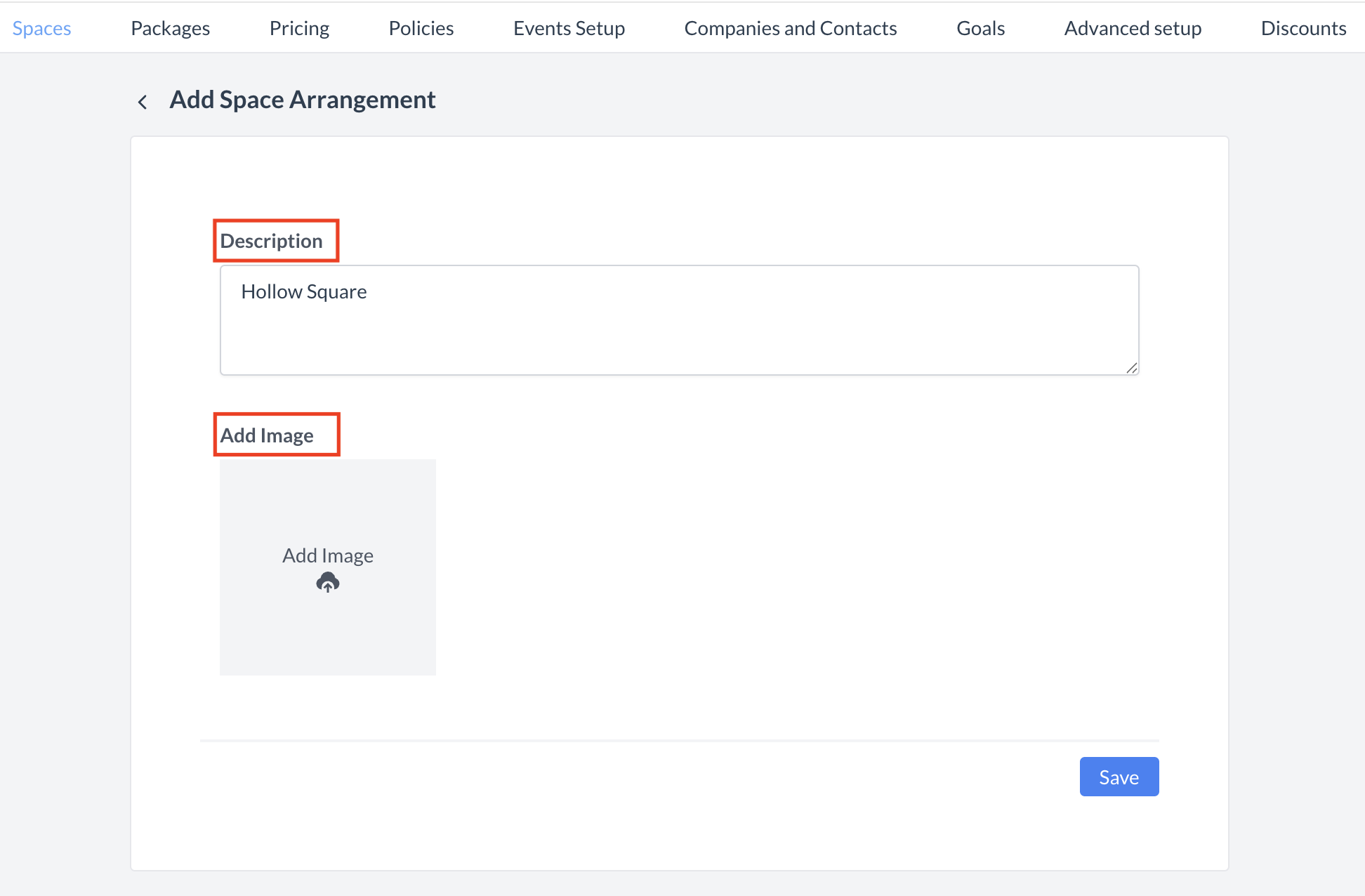Click the Description field label
Screen dimensions: 1365x896
pyautogui.click(x=271, y=241)
